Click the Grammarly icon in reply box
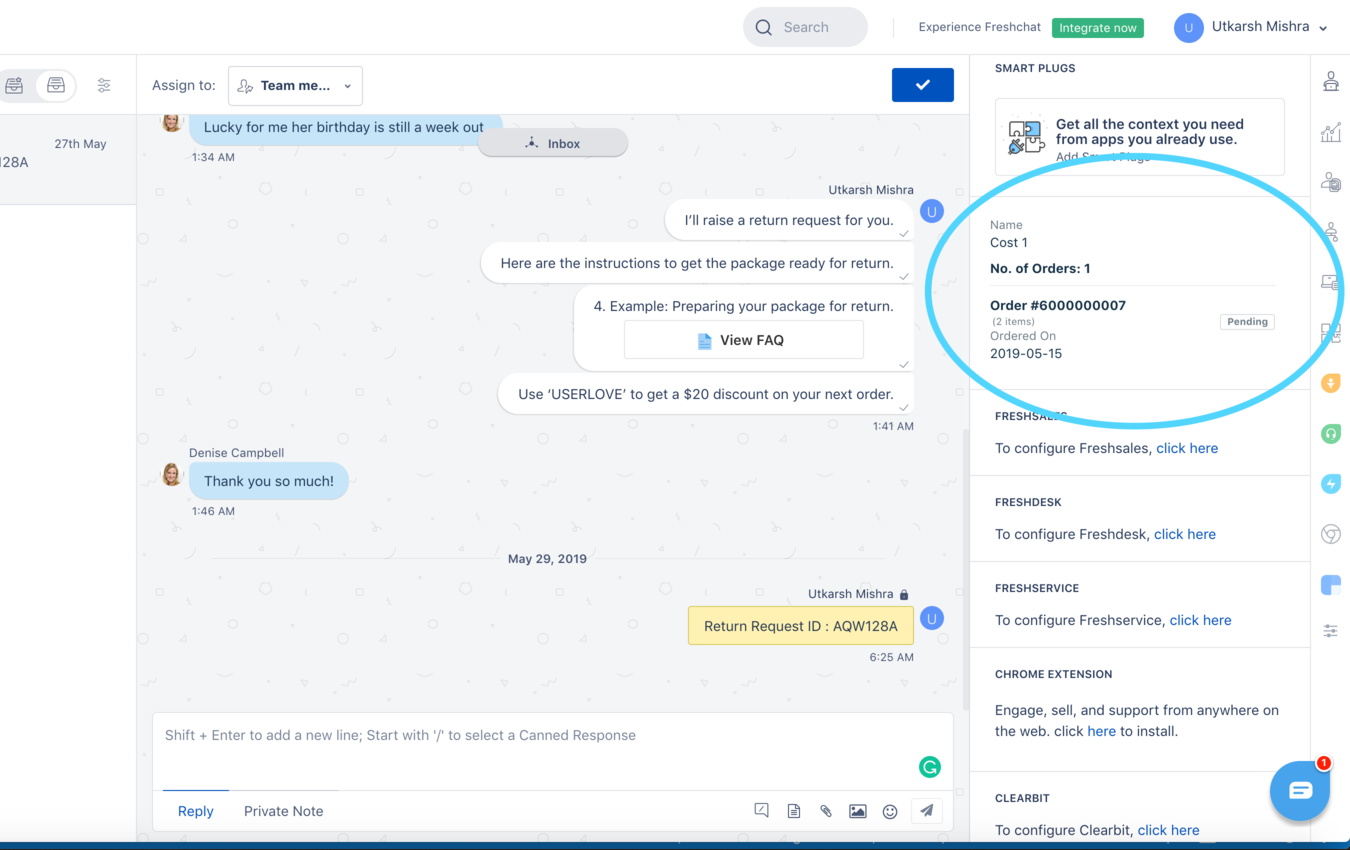 click(x=929, y=767)
